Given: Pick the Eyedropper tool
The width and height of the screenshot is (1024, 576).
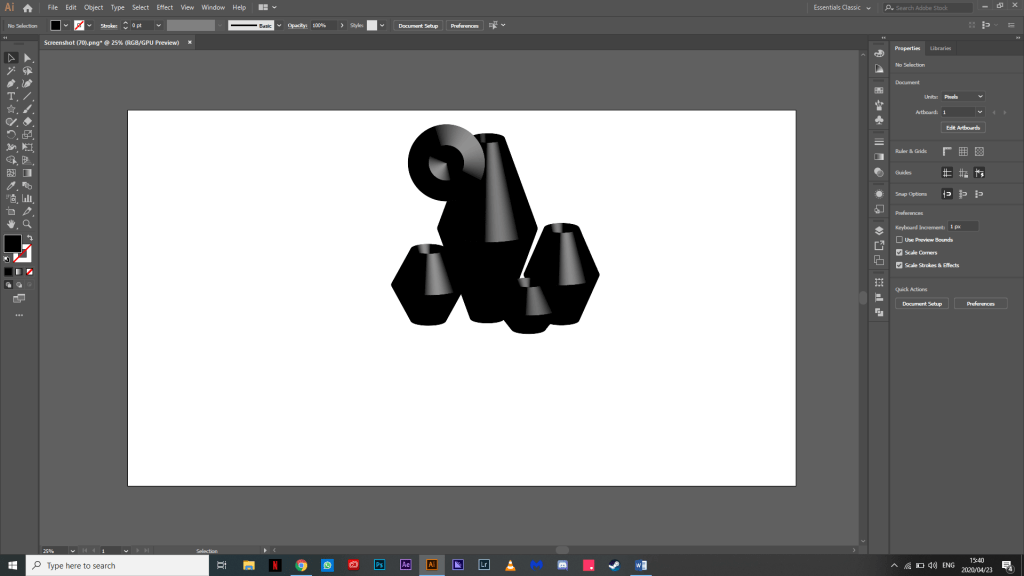Looking at the screenshot, I should click(x=11, y=186).
